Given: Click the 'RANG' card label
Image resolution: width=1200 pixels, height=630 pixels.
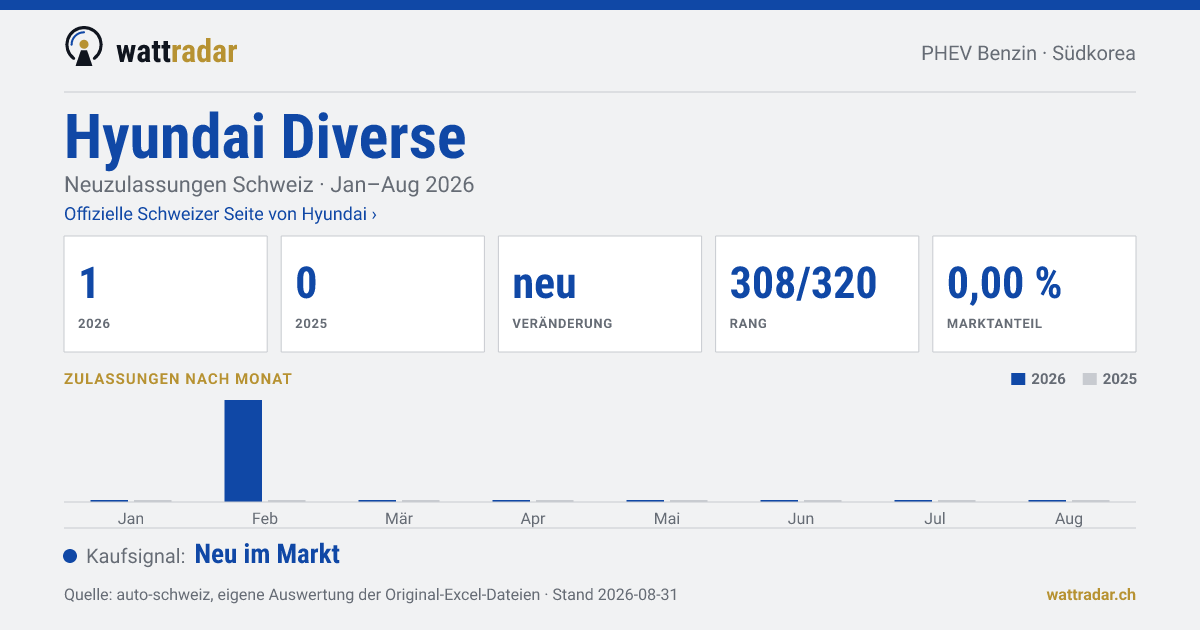Looking at the screenshot, I should point(748,324).
